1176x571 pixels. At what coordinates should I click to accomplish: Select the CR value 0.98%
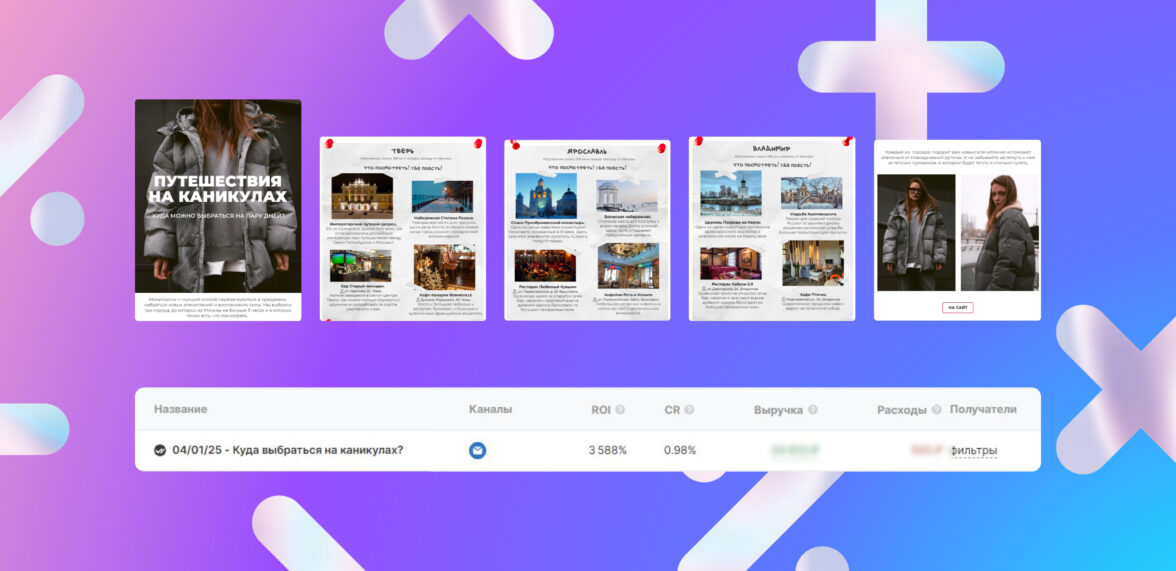tap(680, 450)
